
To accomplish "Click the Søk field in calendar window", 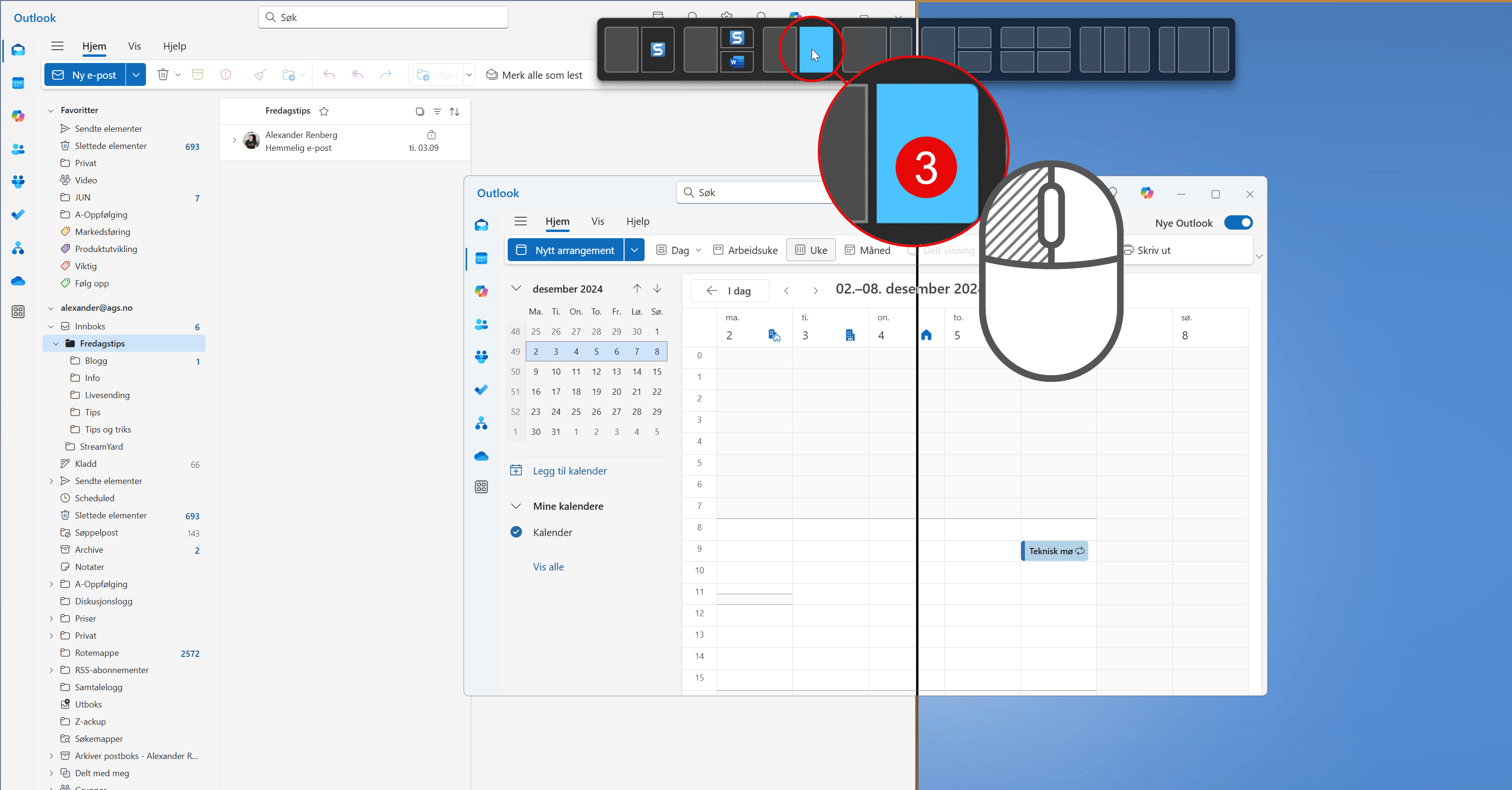I will click(763, 193).
